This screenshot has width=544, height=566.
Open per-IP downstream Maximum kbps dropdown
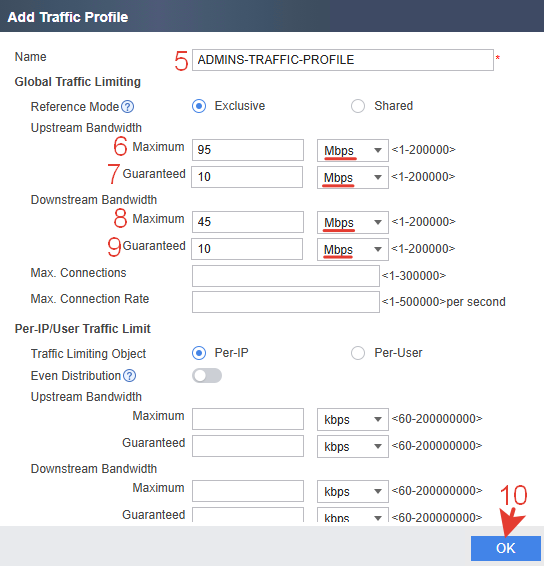[353, 491]
